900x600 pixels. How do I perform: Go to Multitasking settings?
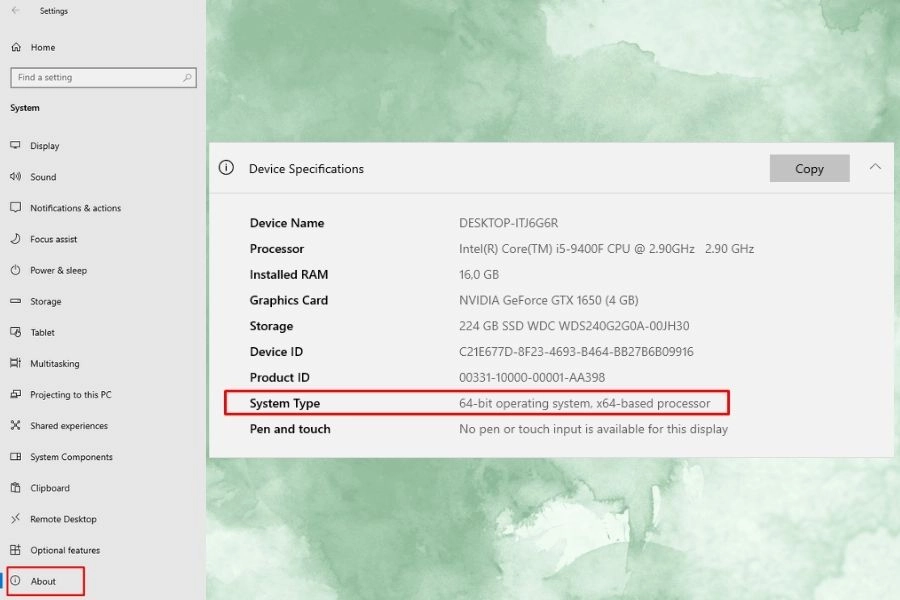(55, 363)
